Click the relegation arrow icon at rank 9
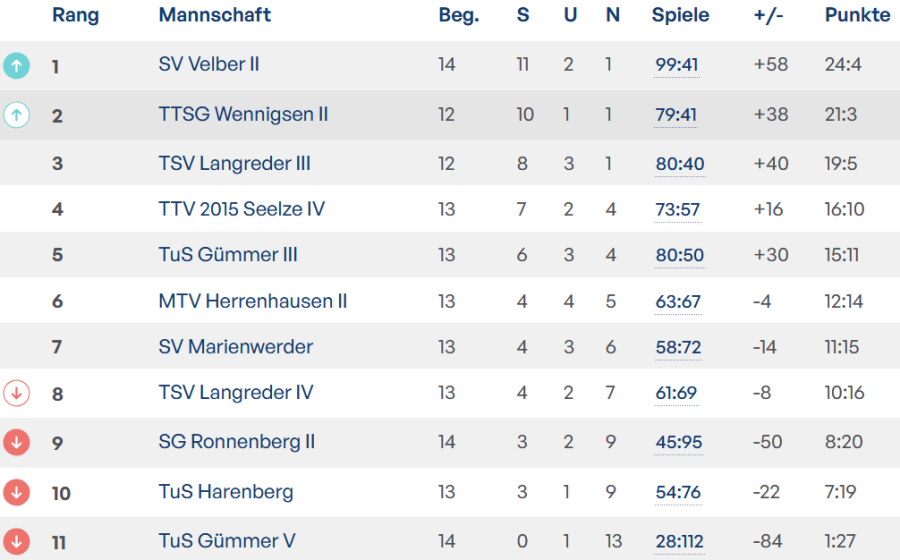 (16, 442)
